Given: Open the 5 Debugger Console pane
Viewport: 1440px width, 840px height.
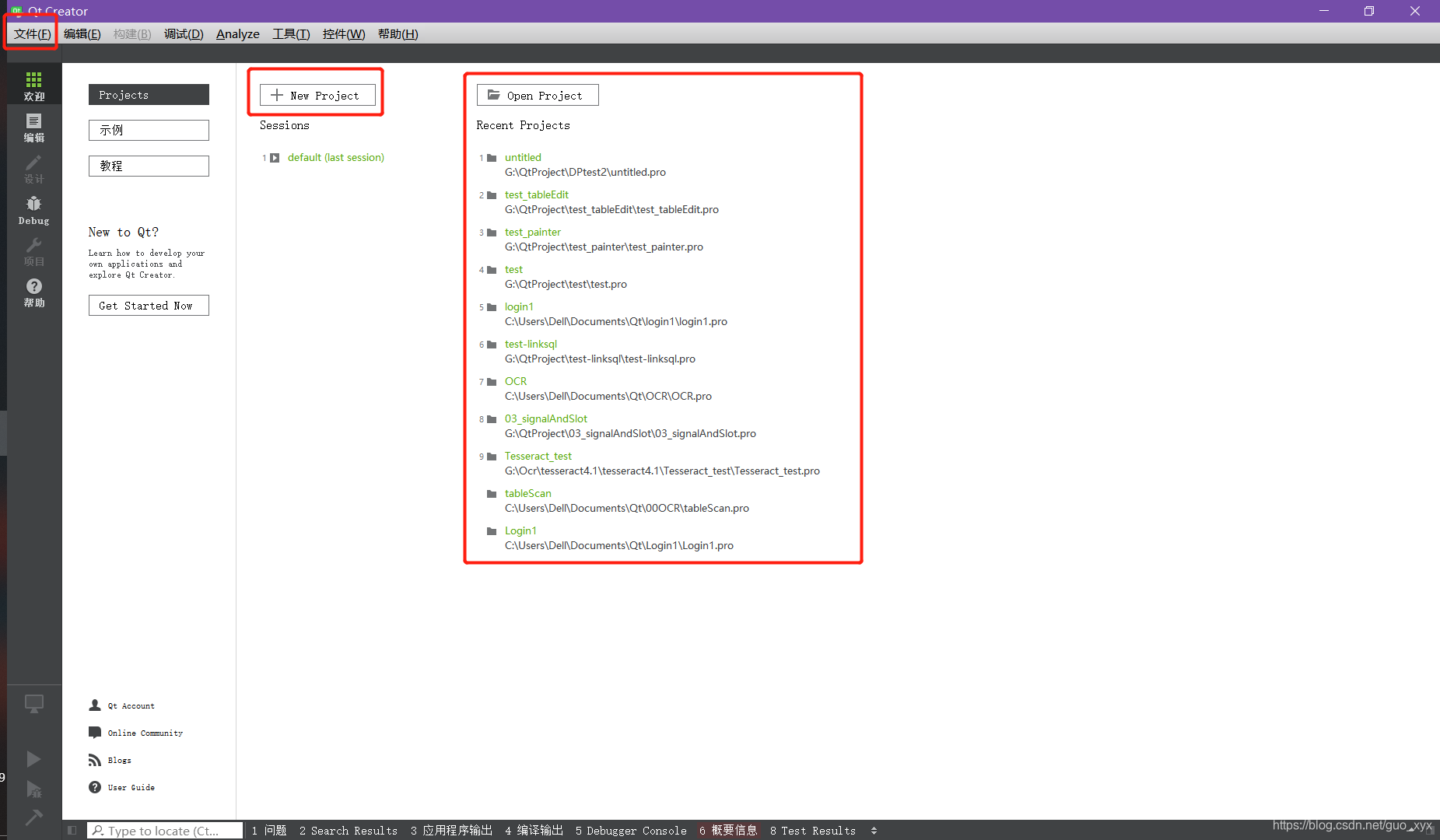Looking at the screenshot, I should click(x=631, y=831).
